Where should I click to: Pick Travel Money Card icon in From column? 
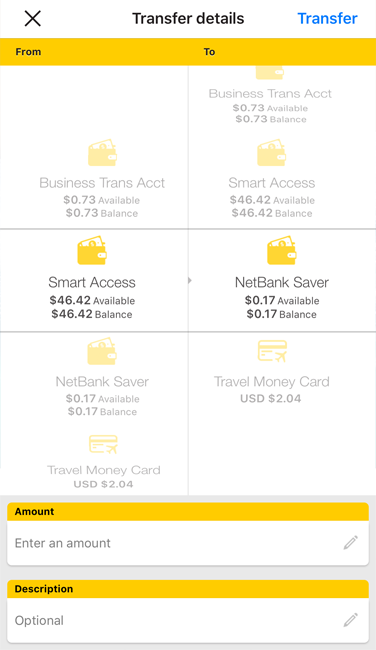(x=103, y=444)
